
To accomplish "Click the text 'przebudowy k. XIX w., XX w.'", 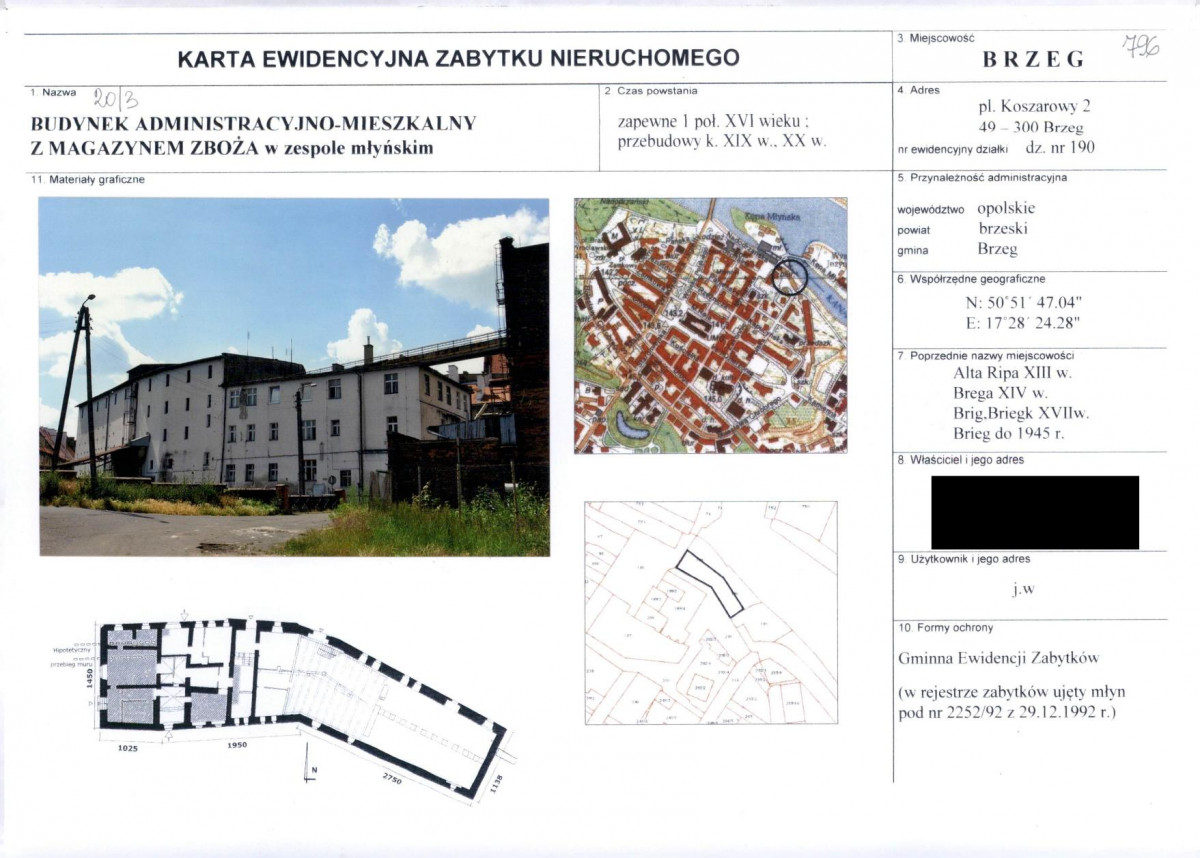I will [x=722, y=142].
